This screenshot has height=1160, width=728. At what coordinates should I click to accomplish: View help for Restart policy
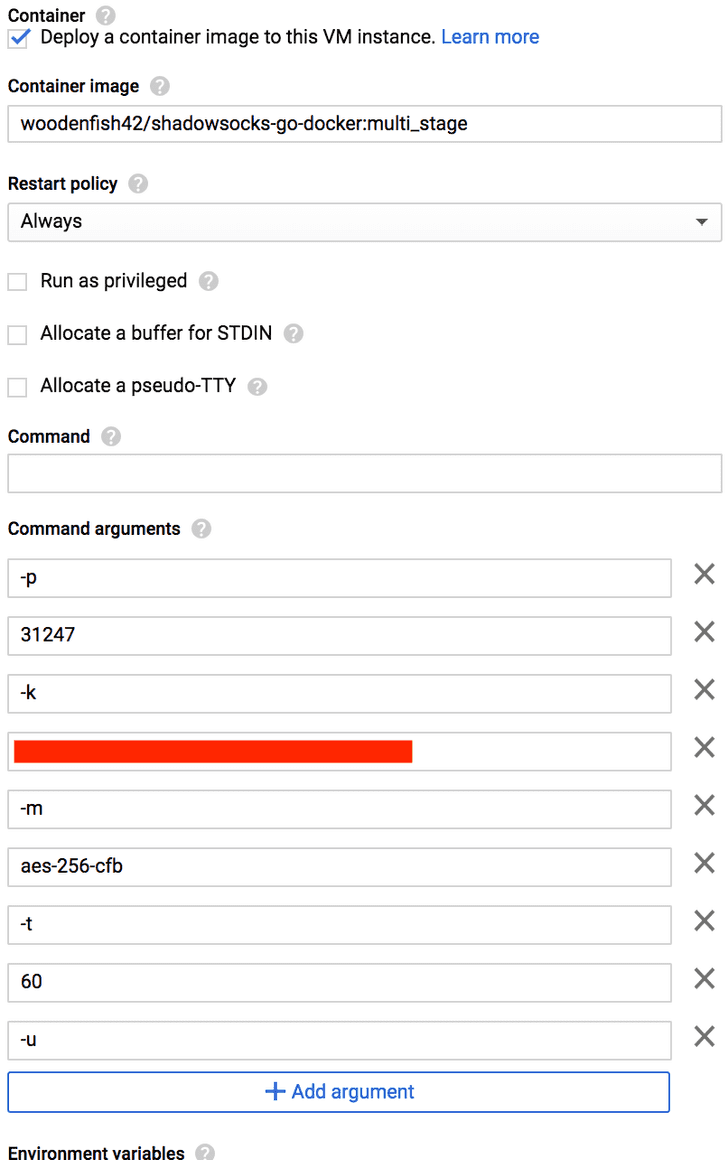137,184
